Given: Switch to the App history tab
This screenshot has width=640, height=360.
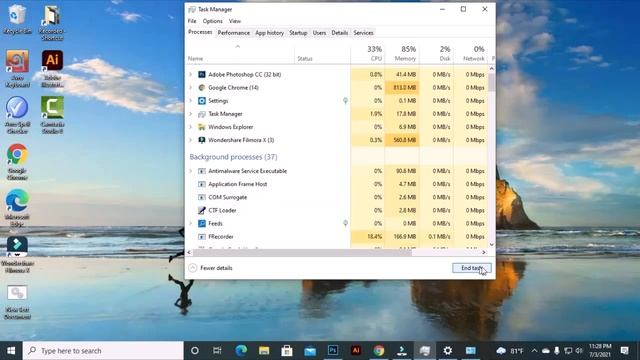Looking at the screenshot, I should [x=269, y=33].
